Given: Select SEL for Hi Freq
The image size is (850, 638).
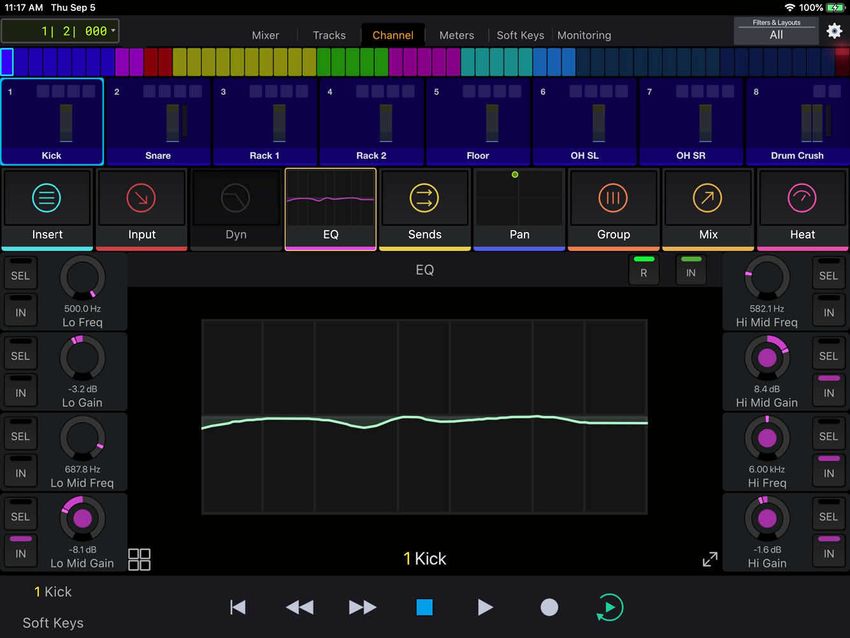Looking at the screenshot, I should tap(829, 433).
